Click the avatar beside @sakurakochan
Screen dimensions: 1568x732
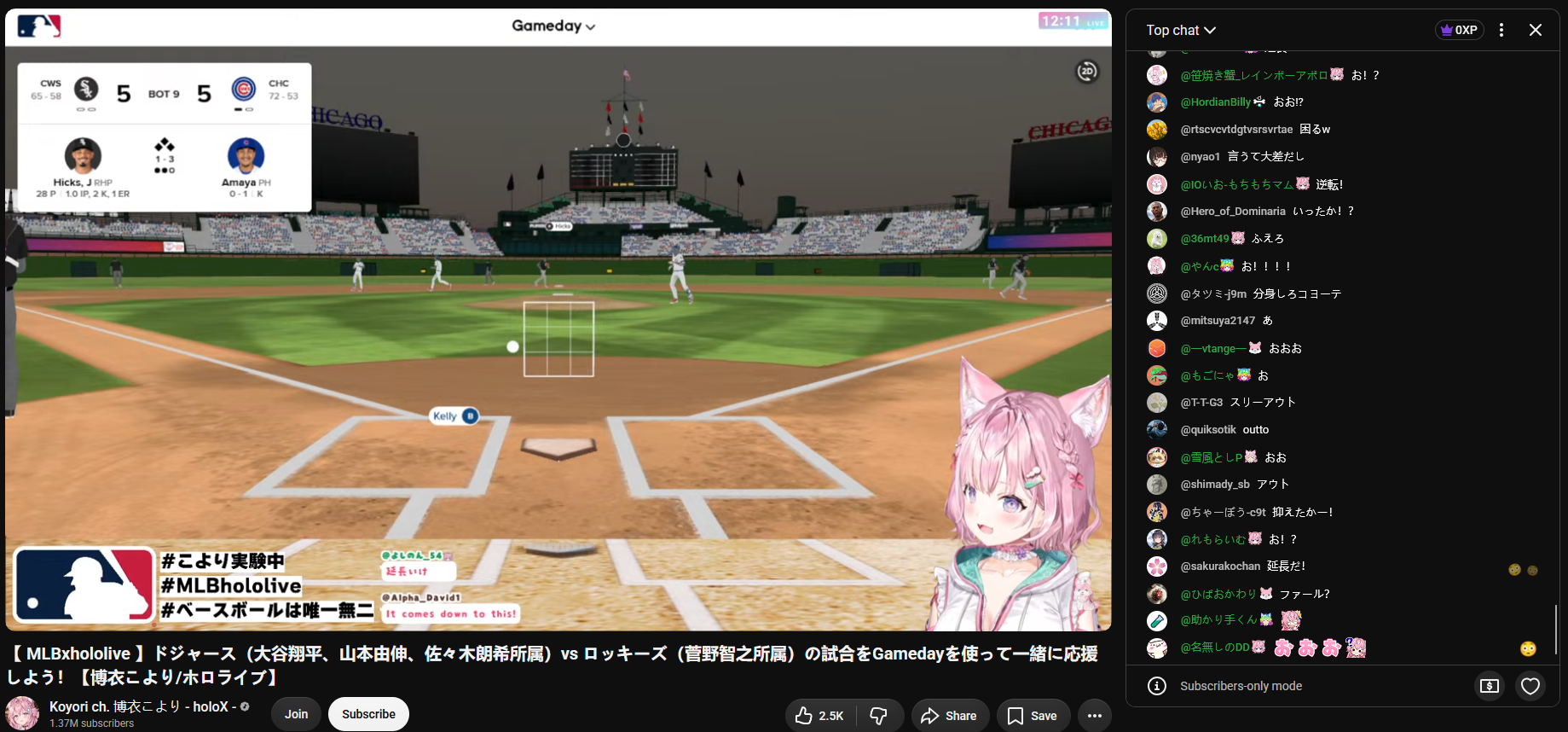coord(1157,566)
